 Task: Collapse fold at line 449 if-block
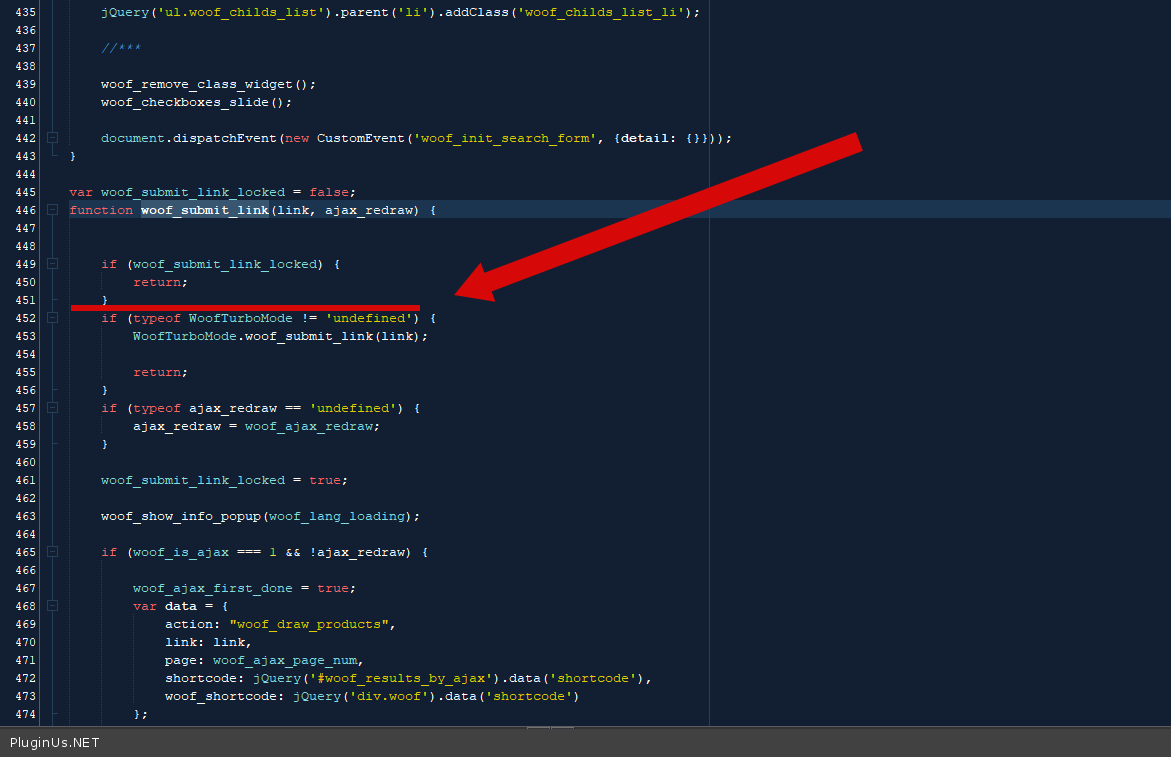pos(52,264)
